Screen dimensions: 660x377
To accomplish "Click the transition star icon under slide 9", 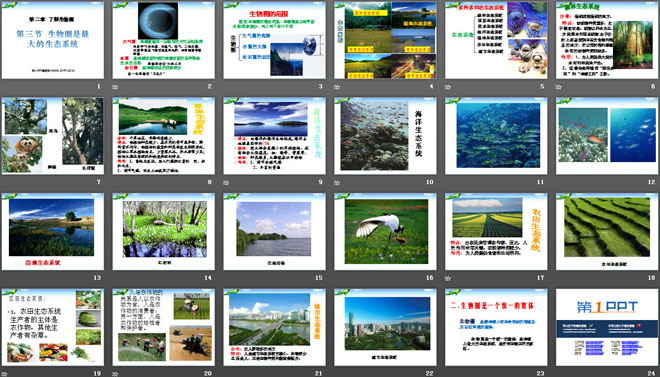I will (x=226, y=183).
